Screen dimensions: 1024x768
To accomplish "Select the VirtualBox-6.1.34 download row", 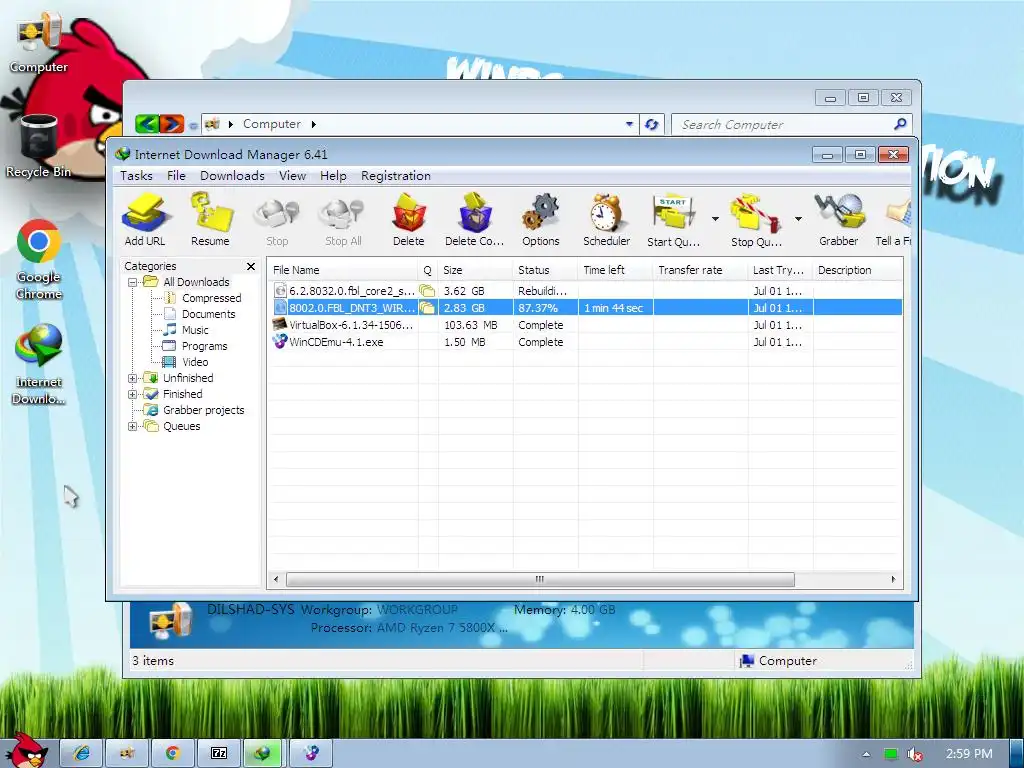I will [x=585, y=325].
